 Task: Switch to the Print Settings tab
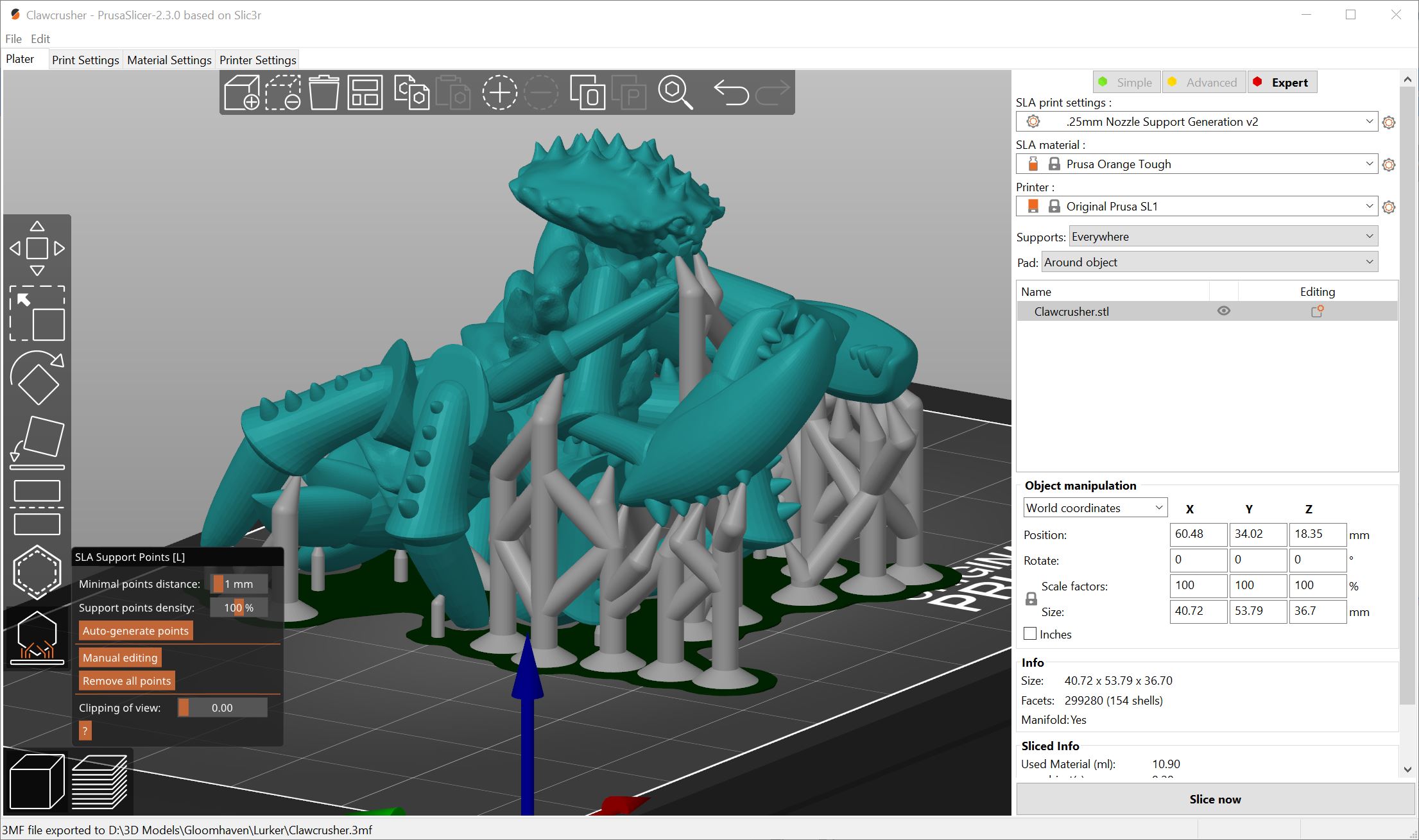[x=85, y=60]
